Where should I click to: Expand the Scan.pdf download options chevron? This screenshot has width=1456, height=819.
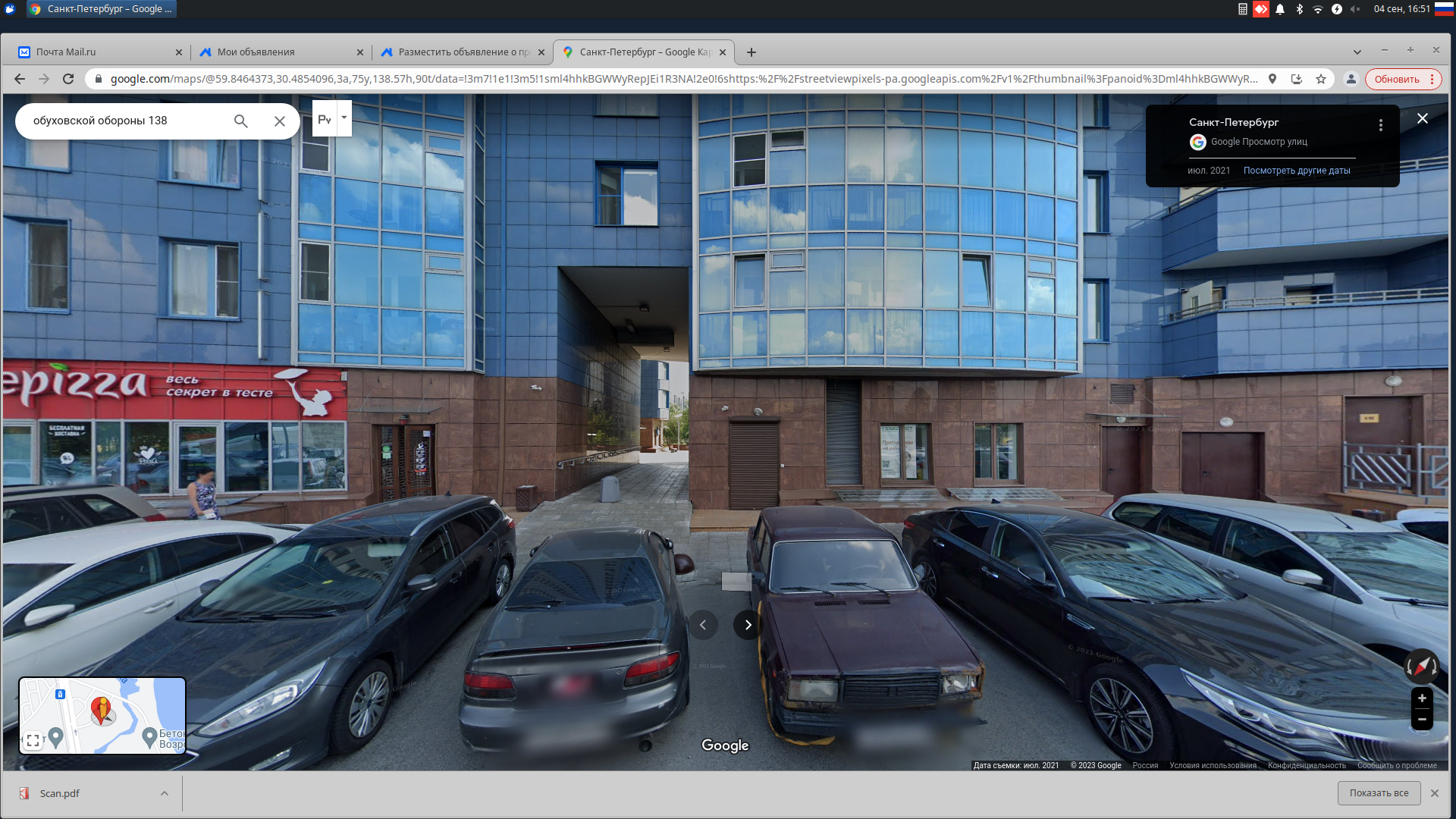[x=165, y=793]
